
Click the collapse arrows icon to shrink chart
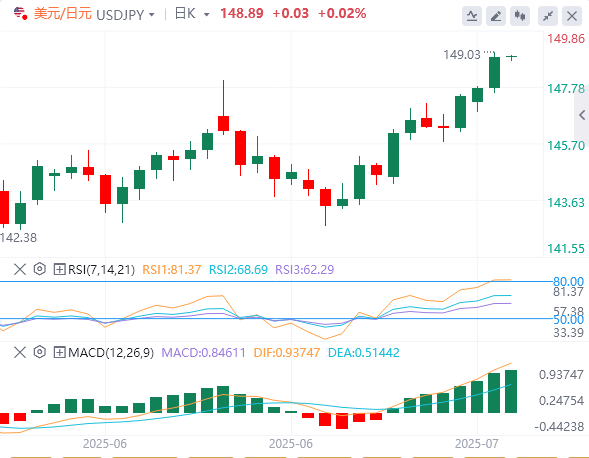coord(548,16)
